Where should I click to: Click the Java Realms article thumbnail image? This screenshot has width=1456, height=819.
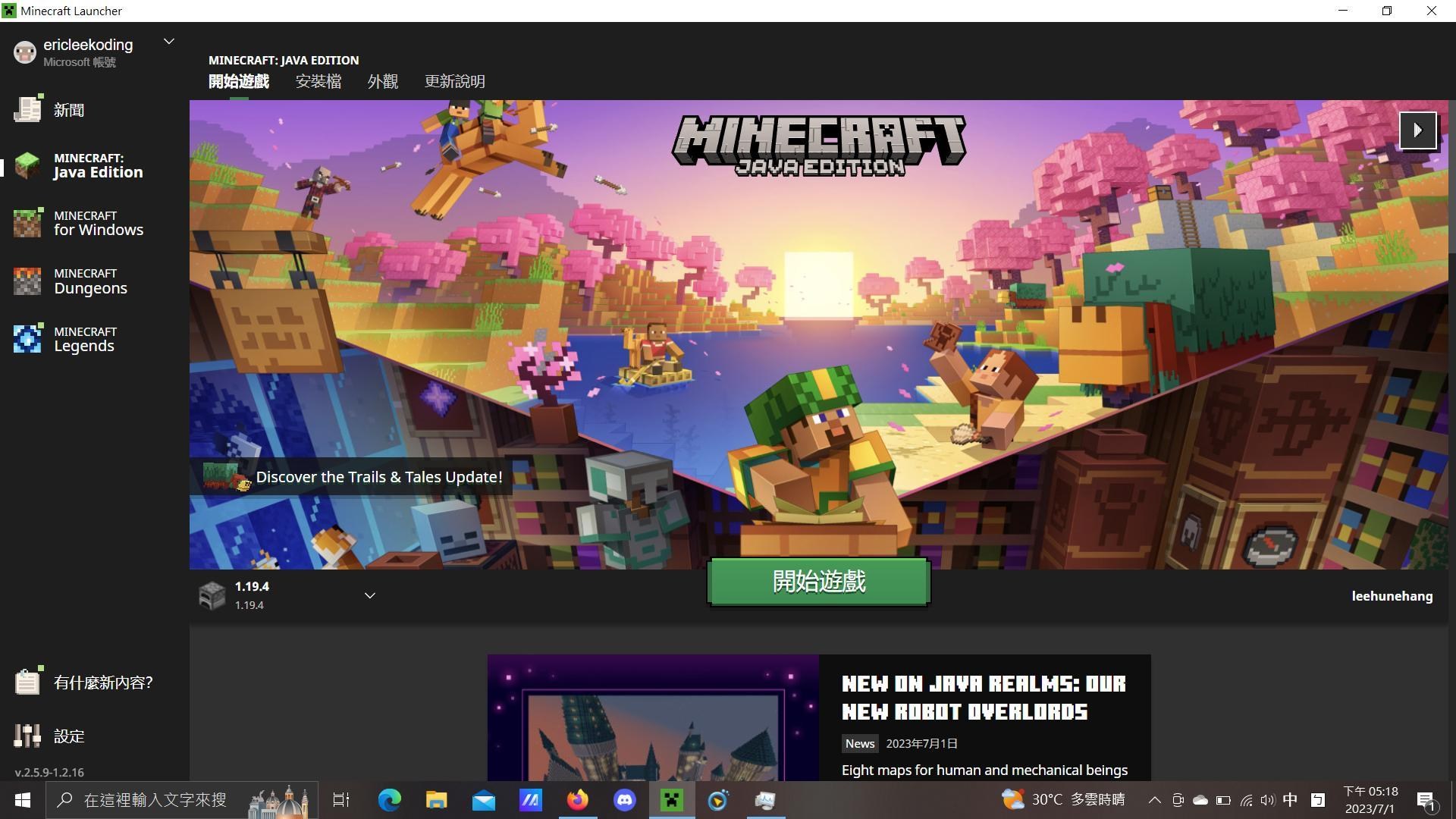pos(653,717)
